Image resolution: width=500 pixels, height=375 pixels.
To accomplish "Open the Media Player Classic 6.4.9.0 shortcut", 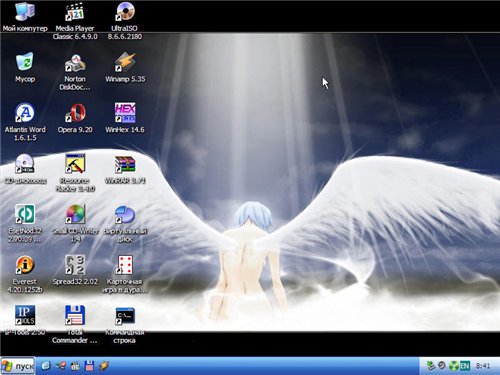I will point(75,12).
